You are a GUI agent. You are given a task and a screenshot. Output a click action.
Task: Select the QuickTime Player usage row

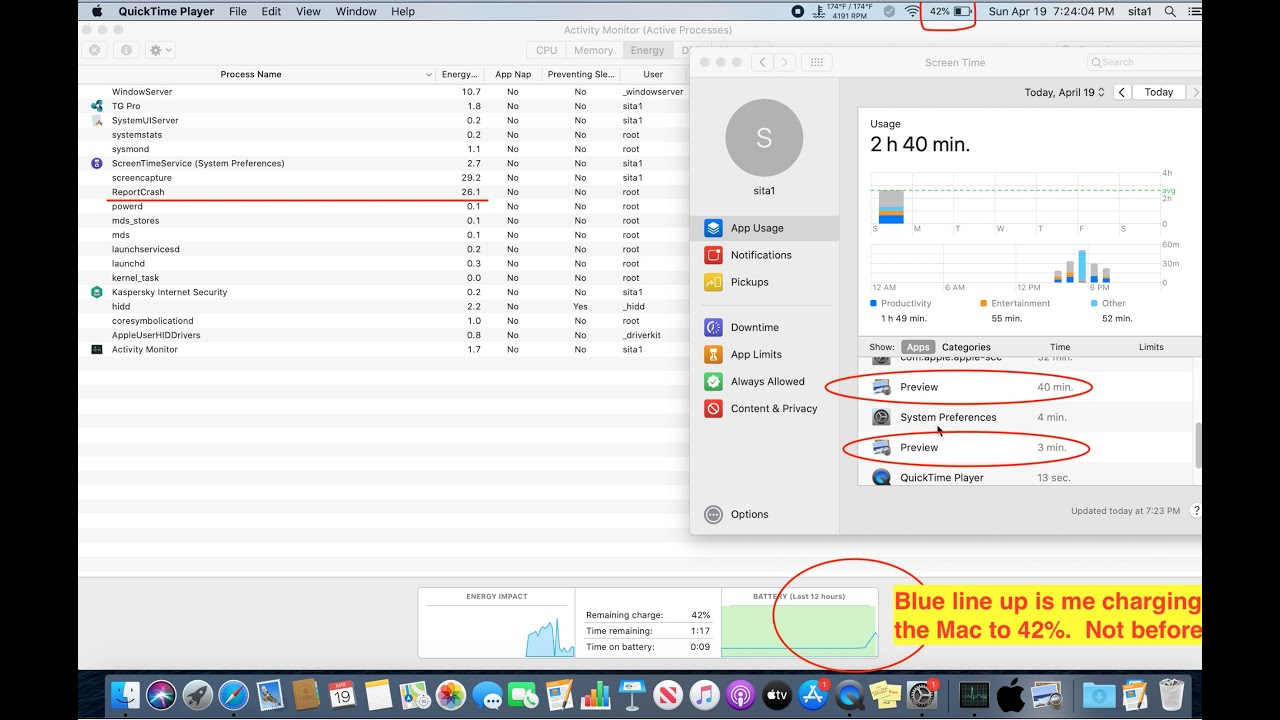1026,477
